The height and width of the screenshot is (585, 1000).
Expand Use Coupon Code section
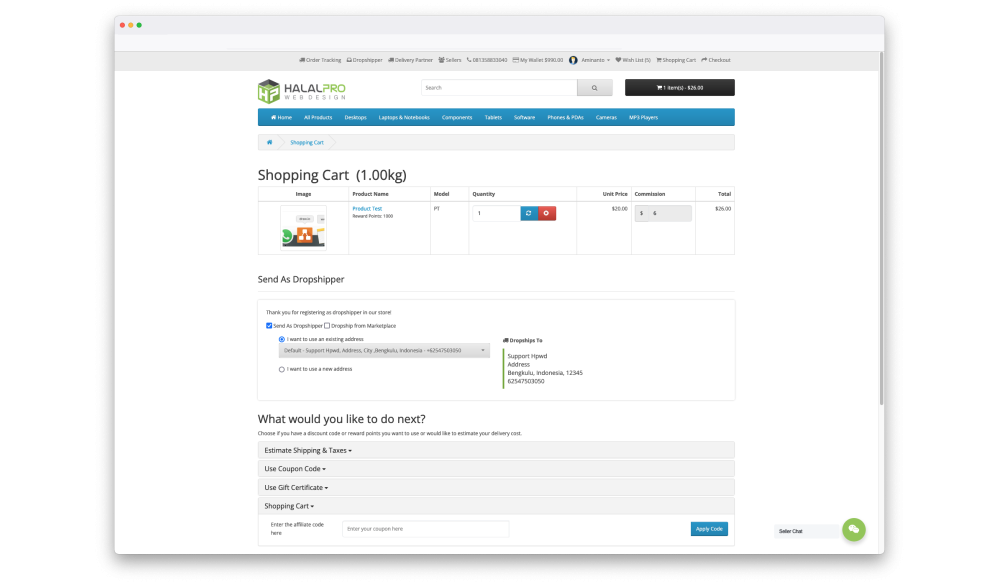(x=295, y=468)
